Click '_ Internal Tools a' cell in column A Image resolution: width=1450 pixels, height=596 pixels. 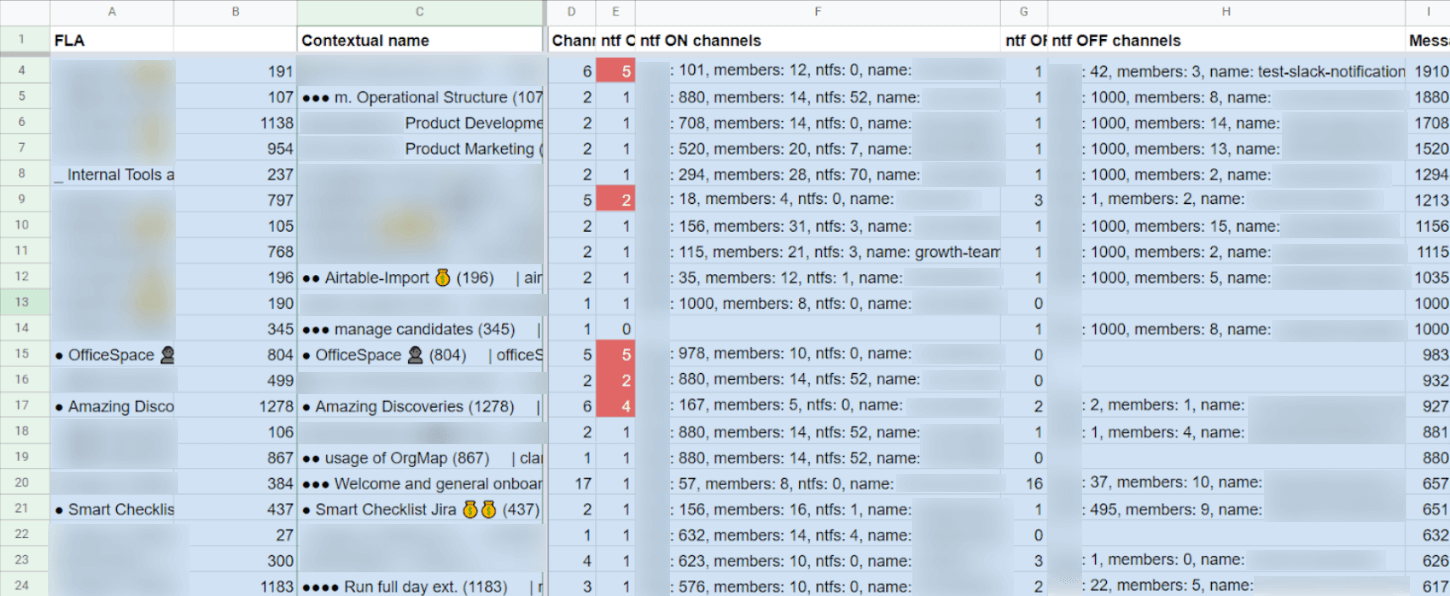(111, 175)
